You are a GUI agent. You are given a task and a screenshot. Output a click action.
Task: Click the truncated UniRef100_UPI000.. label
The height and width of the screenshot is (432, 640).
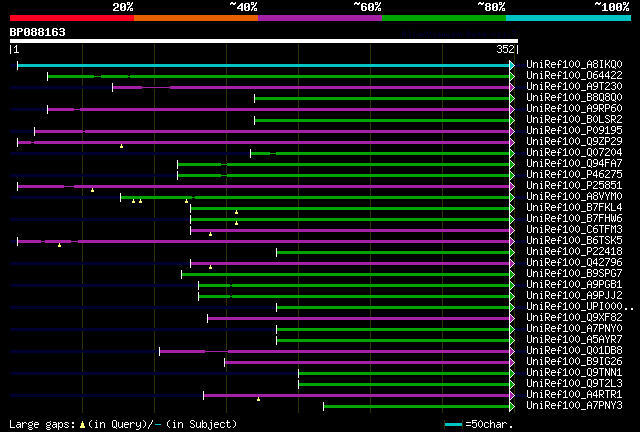pyautogui.click(x=580, y=307)
